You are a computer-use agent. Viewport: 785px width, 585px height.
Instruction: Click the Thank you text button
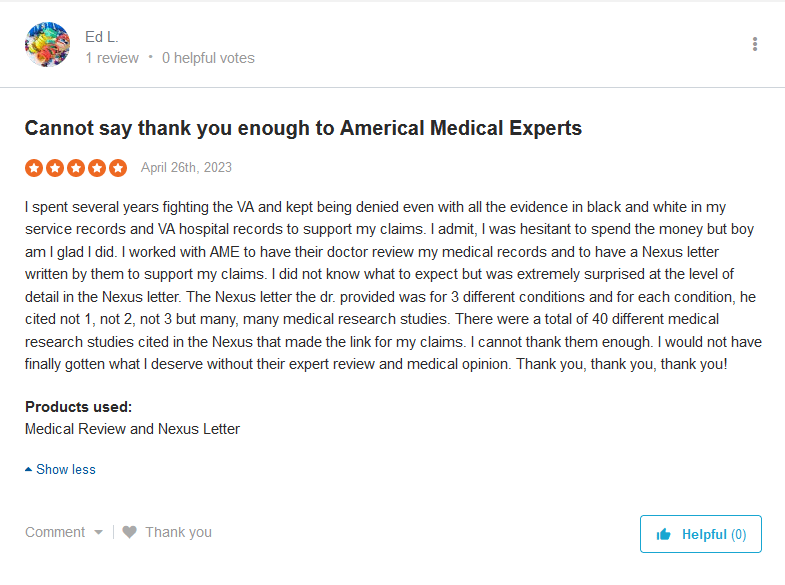(x=178, y=532)
